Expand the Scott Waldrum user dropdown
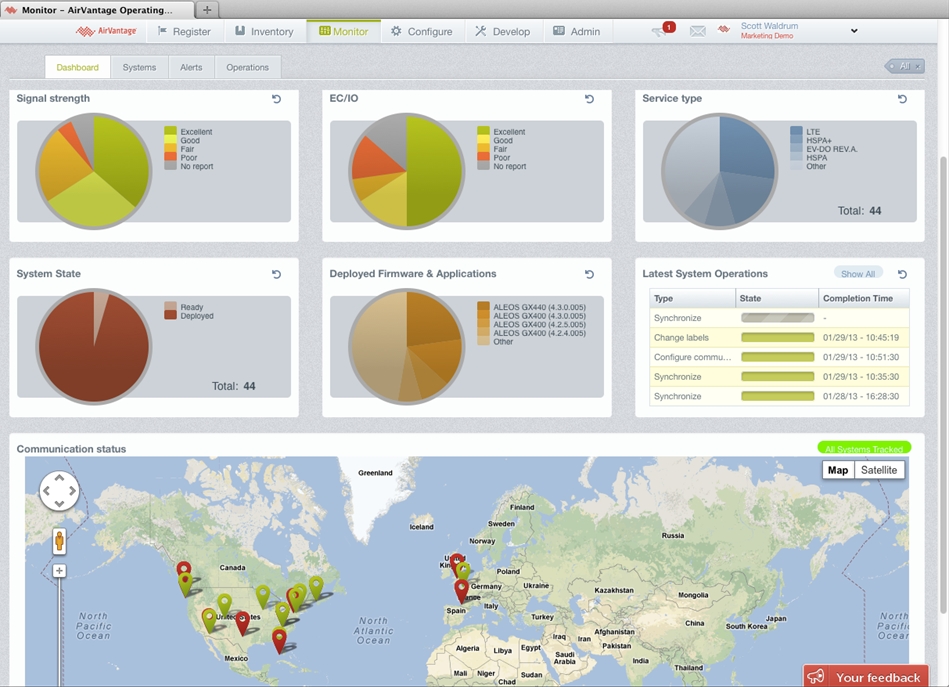The image size is (949, 687). point(853,31)
